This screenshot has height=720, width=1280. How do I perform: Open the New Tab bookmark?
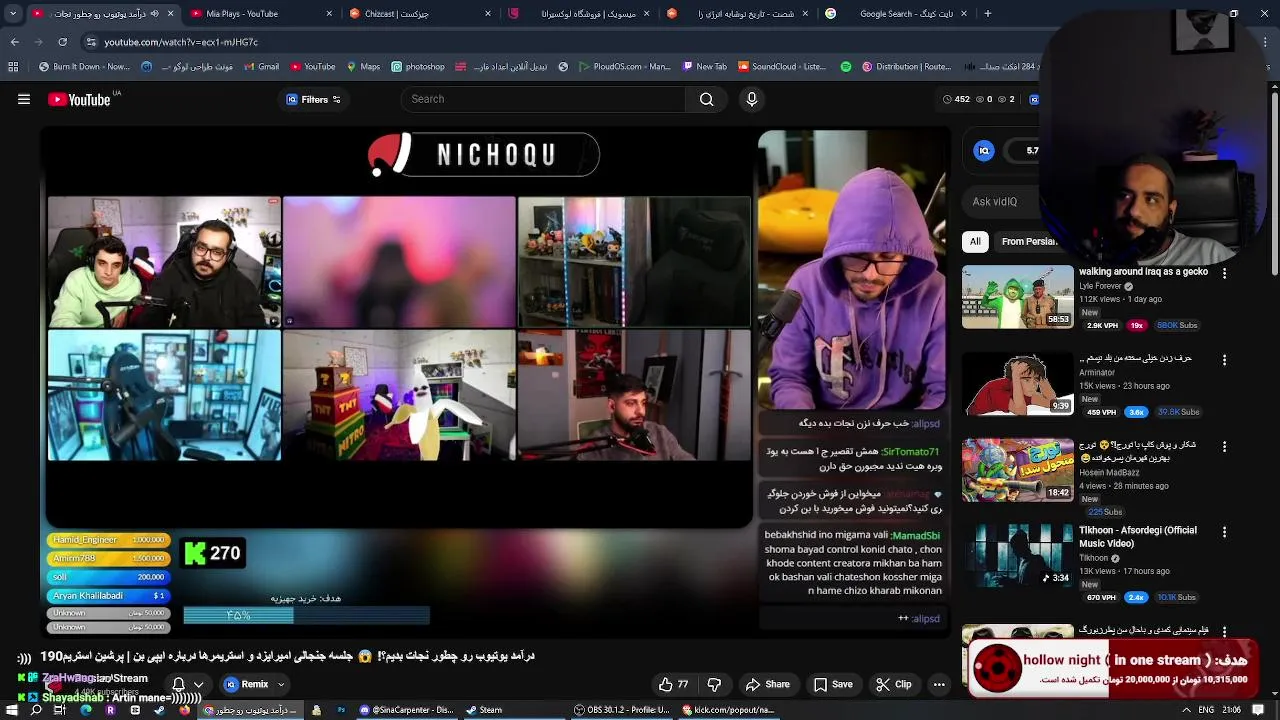pos(704,67)
